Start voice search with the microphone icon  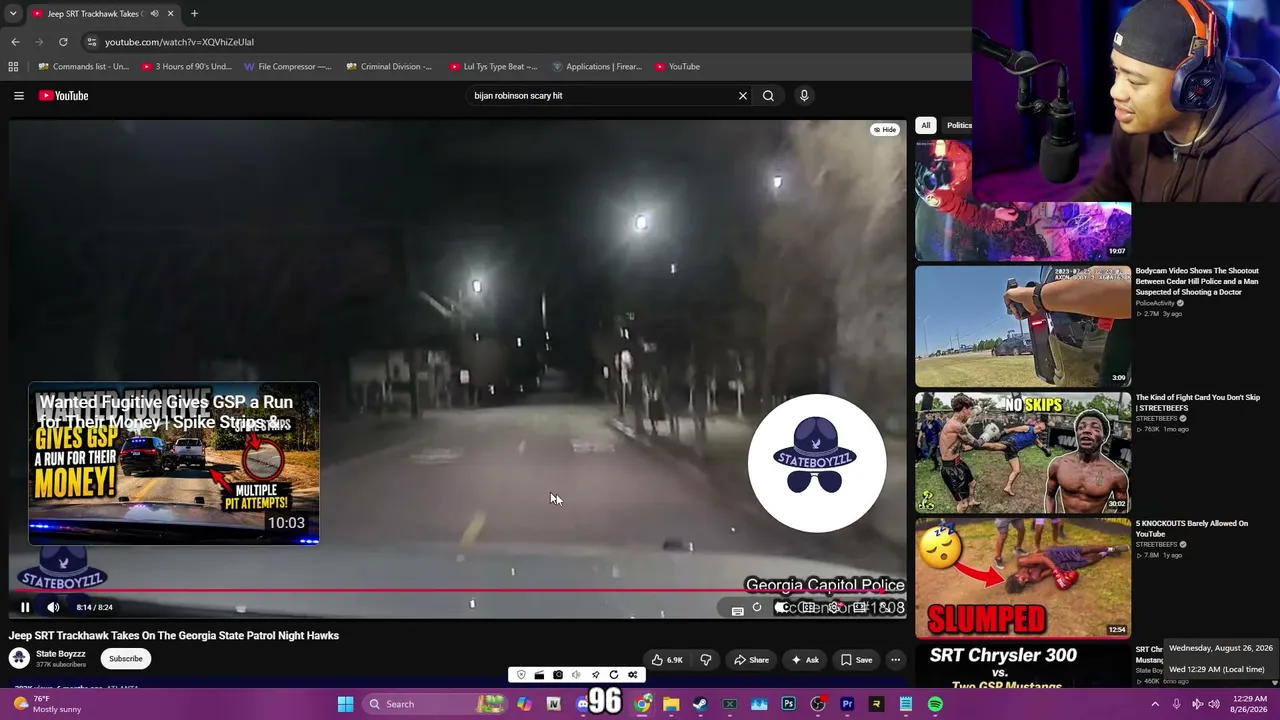coord(804,96)
